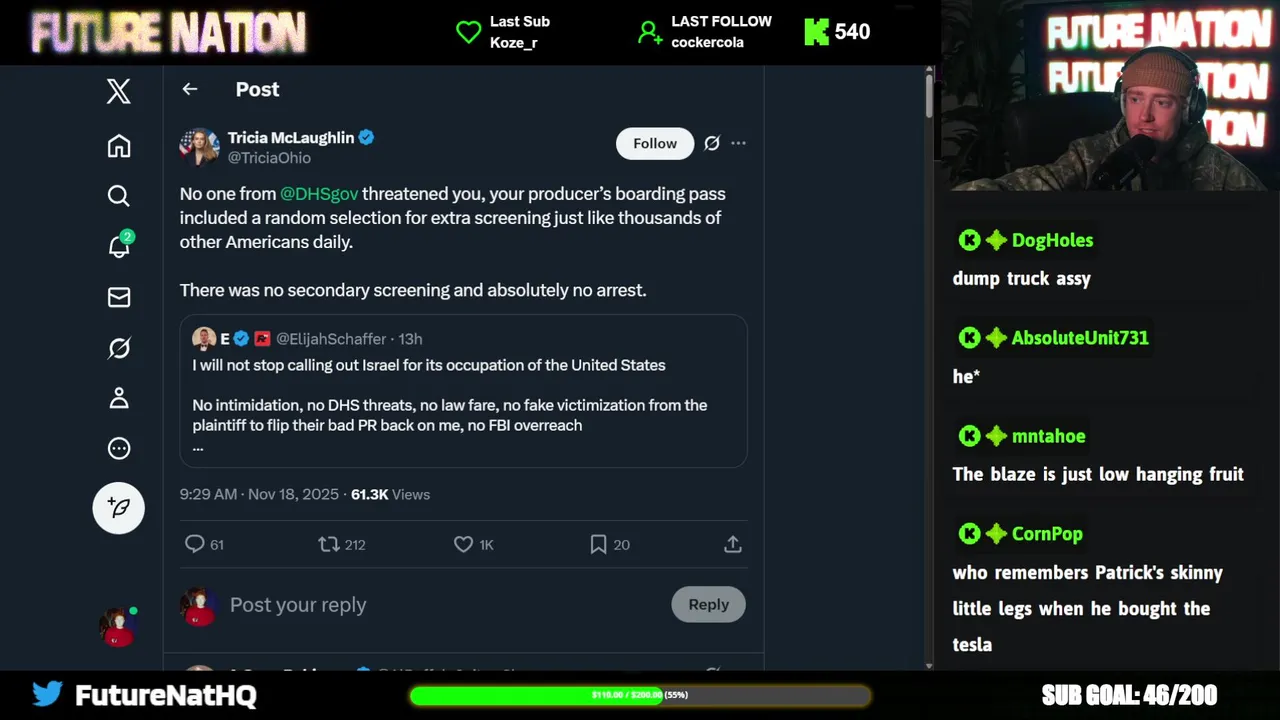Open the post's three-dot more menu
The width and height of the screenshot is (1280, 720).
tap(738, 144)
